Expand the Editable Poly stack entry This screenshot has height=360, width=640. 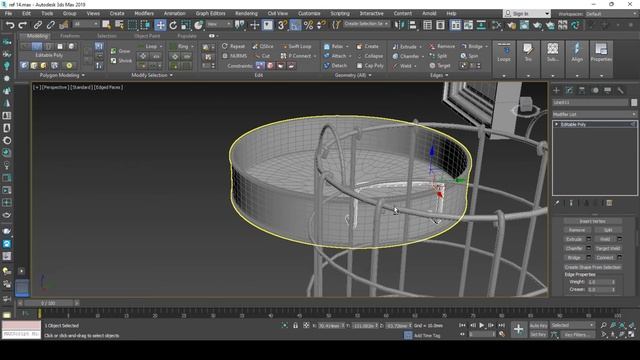[556, 124]
